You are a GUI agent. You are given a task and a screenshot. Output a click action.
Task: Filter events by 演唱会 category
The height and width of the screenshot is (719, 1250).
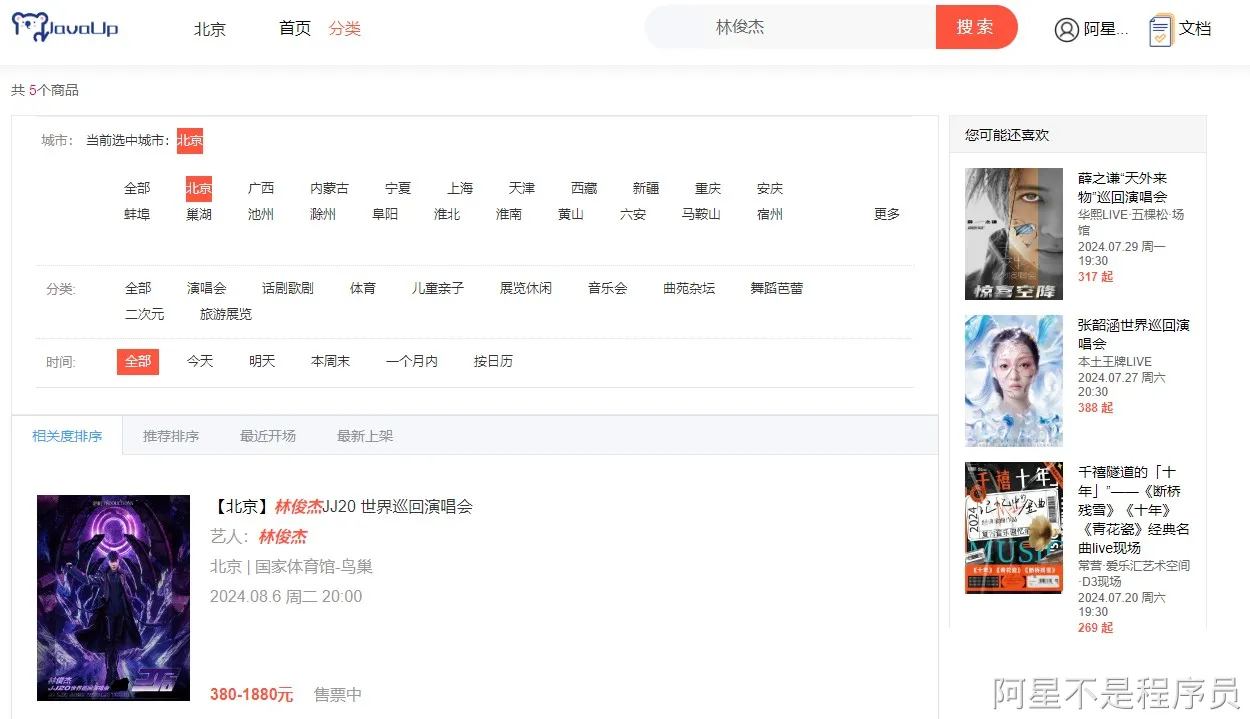207,287
